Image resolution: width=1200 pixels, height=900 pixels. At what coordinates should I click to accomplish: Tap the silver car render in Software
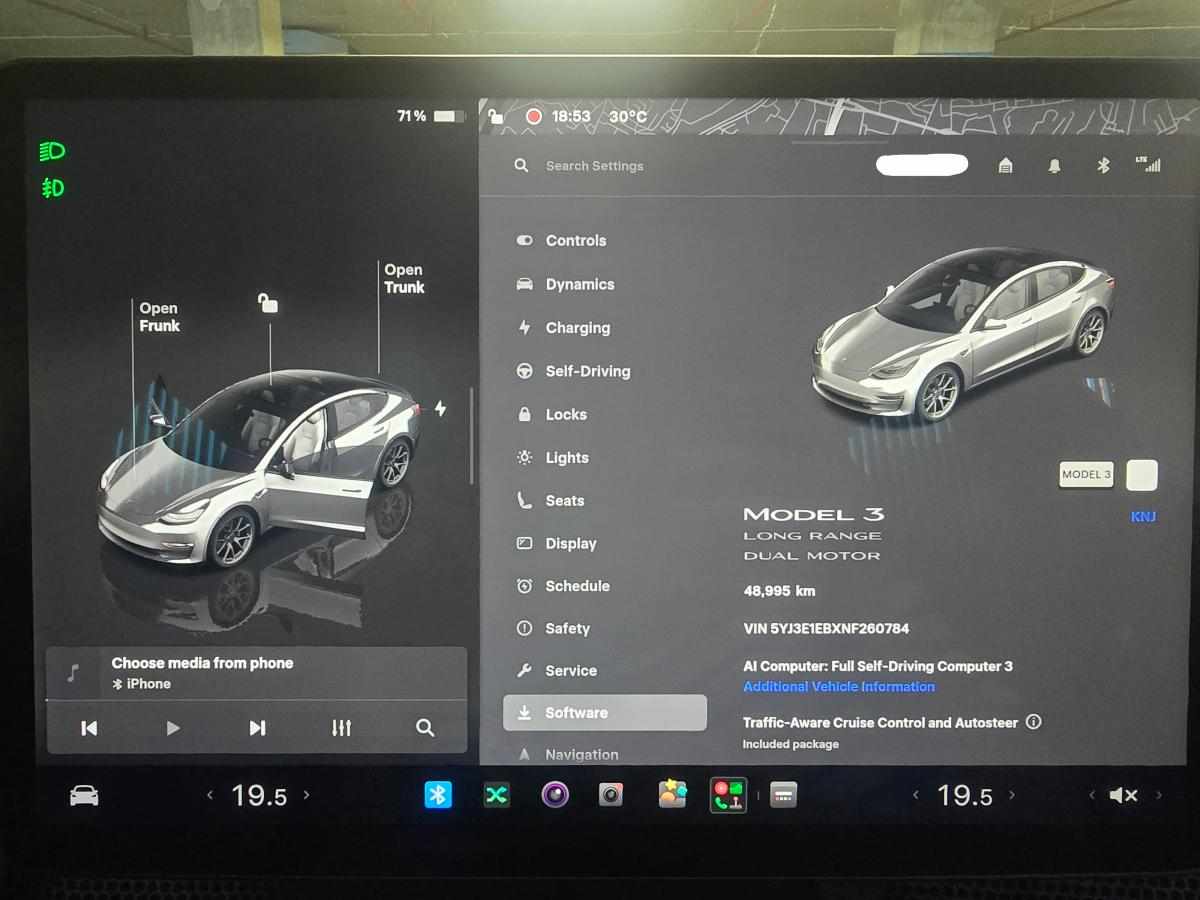click(962, 333)
